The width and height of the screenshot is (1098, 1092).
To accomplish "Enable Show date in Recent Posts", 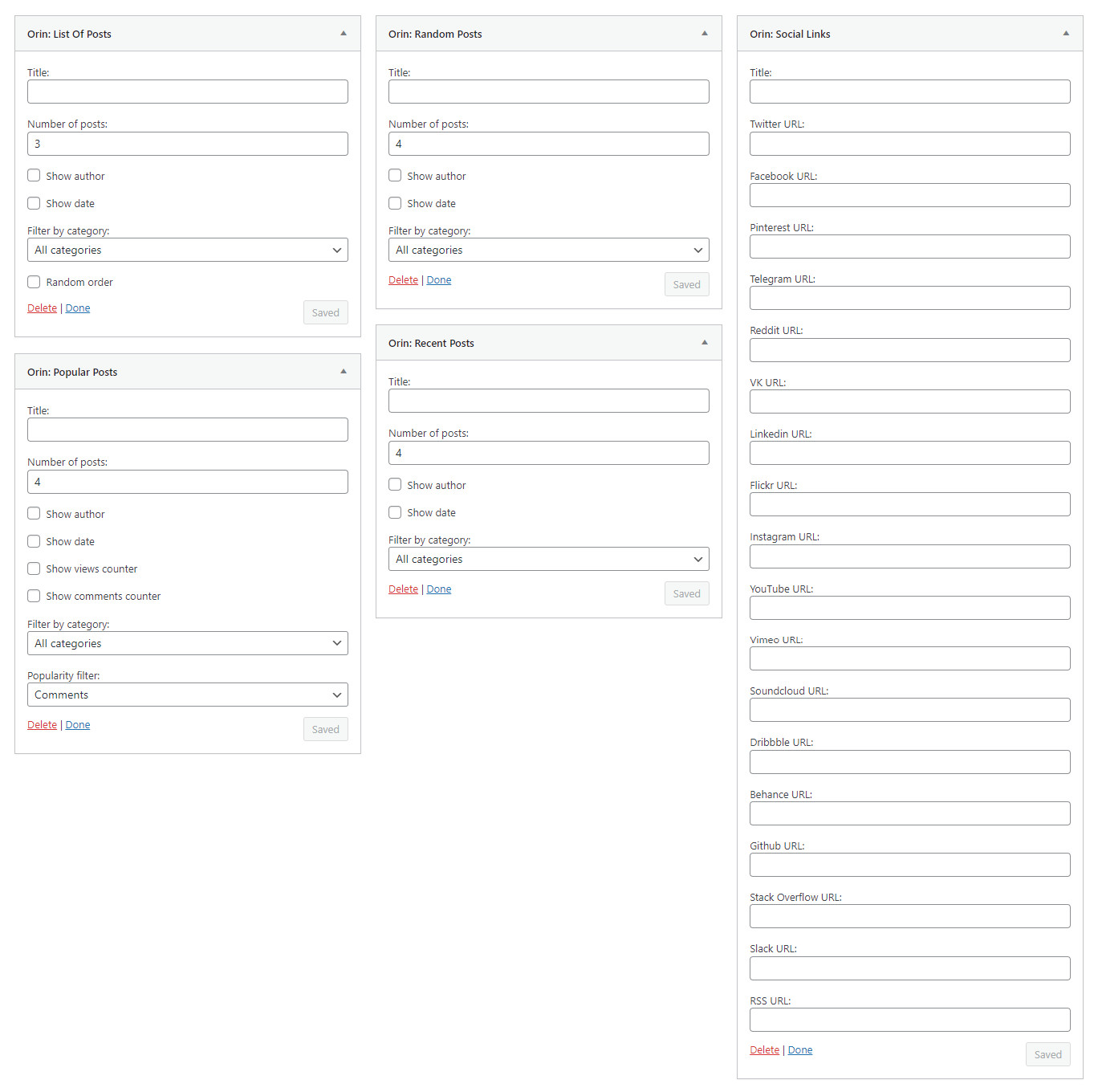I will point(395,512).
